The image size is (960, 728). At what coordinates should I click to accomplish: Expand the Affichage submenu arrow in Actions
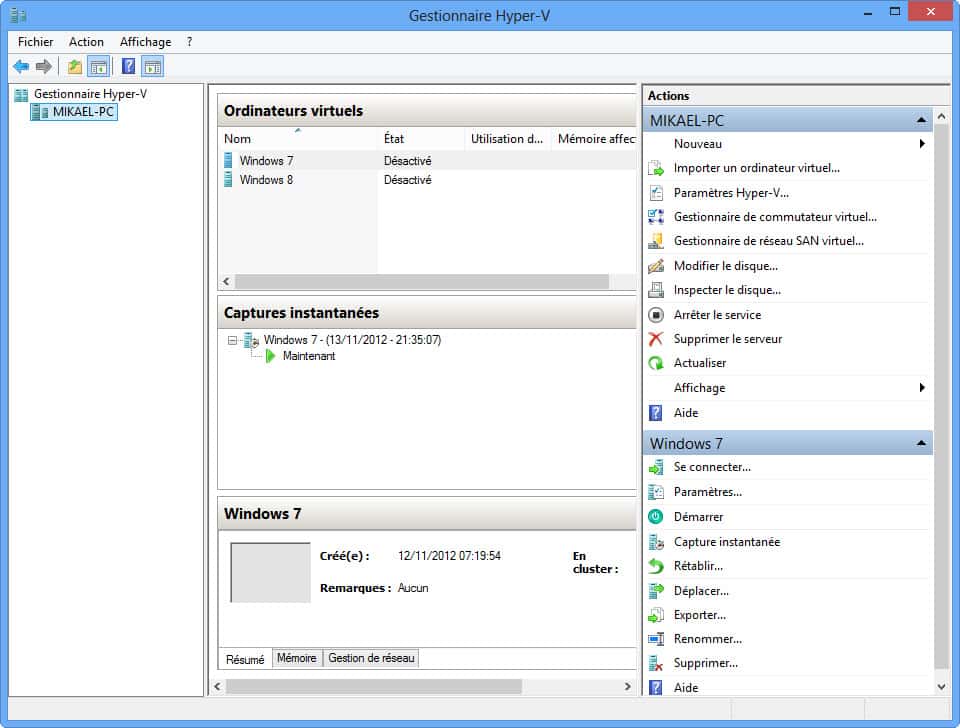pyautogui.click(x=921, y=388)
